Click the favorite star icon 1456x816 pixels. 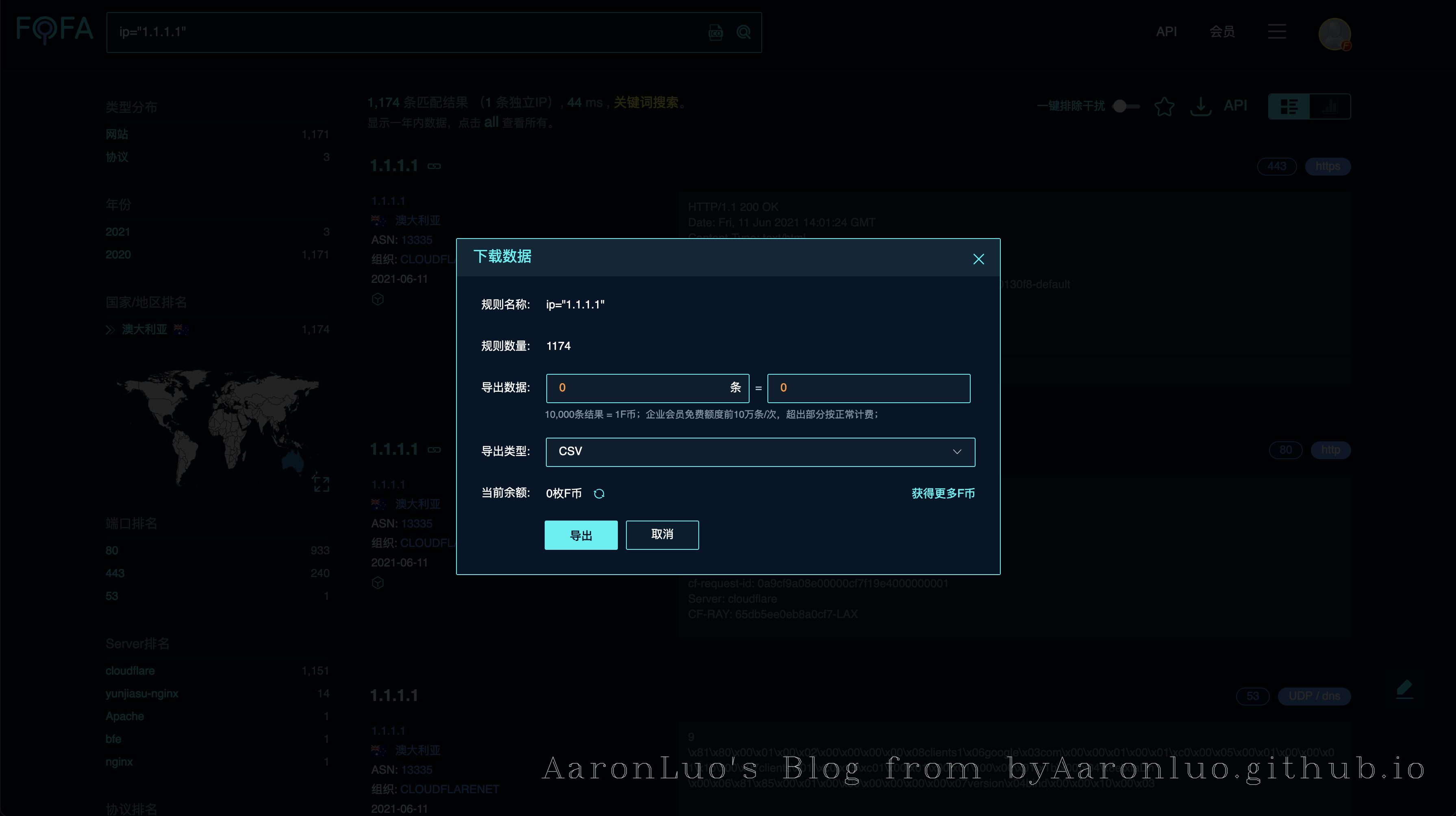click(1164, 106)
